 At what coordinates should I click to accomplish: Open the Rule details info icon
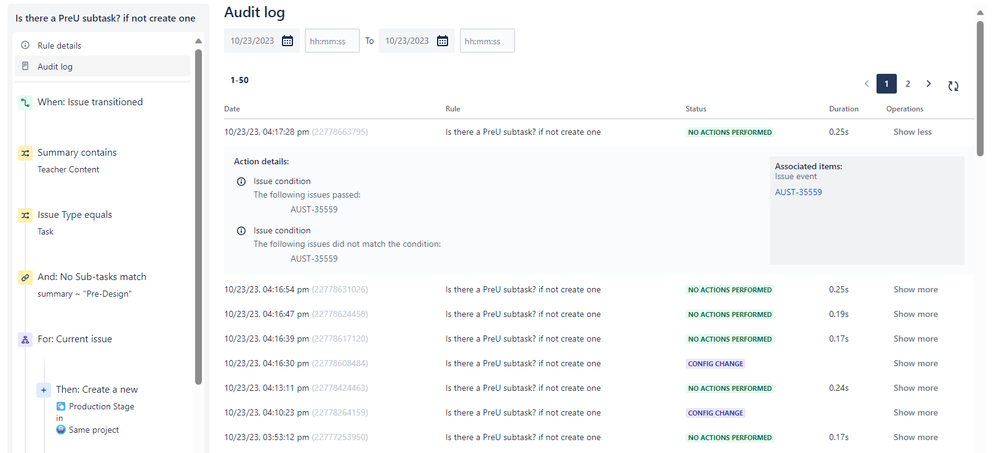(25, 45)
